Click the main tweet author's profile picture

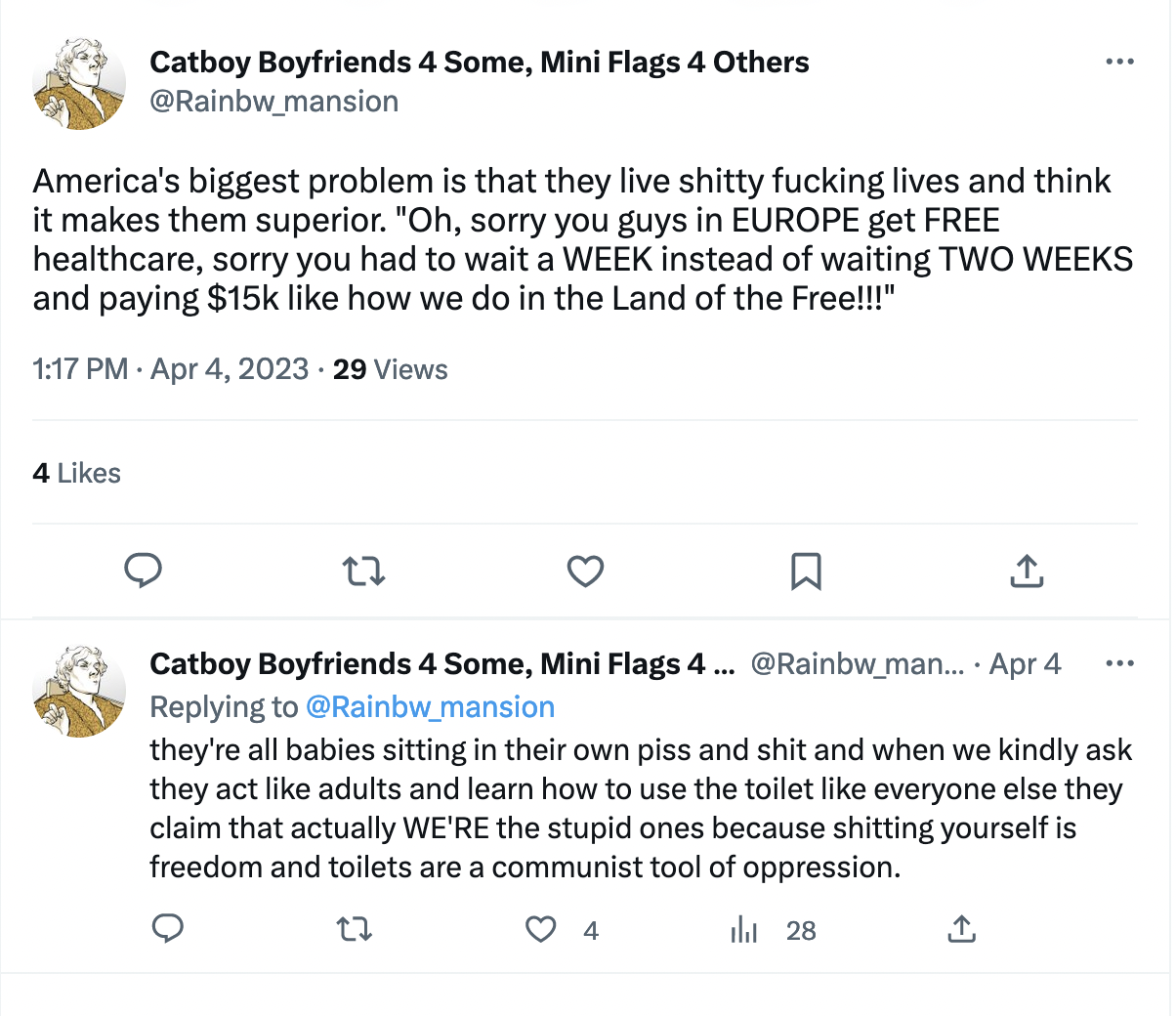click(79, 84)
